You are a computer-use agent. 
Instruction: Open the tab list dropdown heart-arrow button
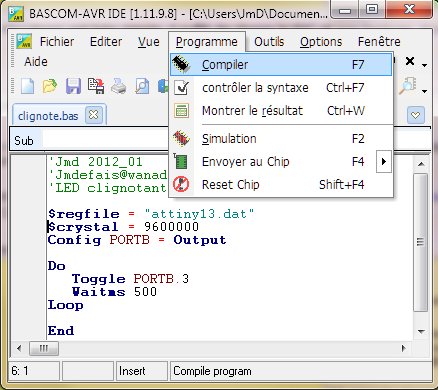[x=416, y=115]
